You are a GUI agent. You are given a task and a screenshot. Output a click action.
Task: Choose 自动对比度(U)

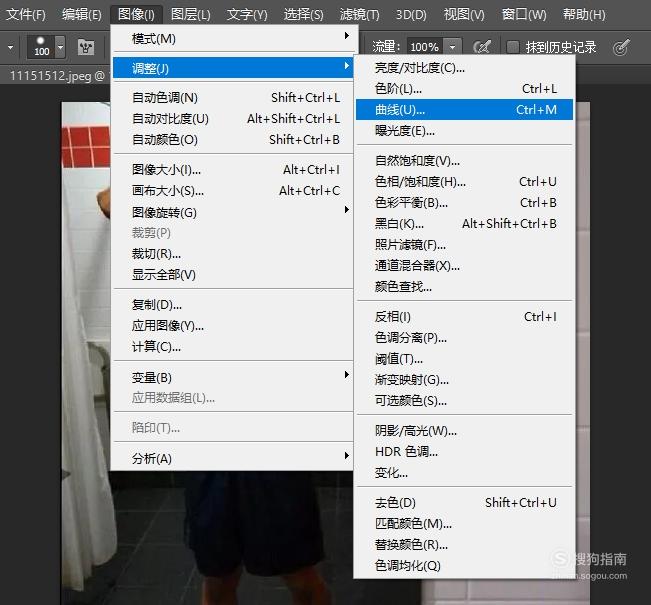[x=233, y=119]
